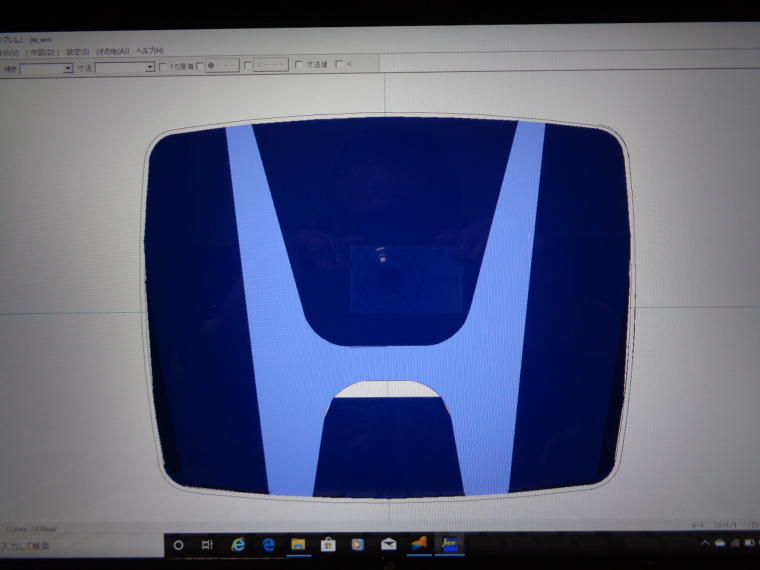Open the ヘルプ(H) menu

click(x=150, y=50)
